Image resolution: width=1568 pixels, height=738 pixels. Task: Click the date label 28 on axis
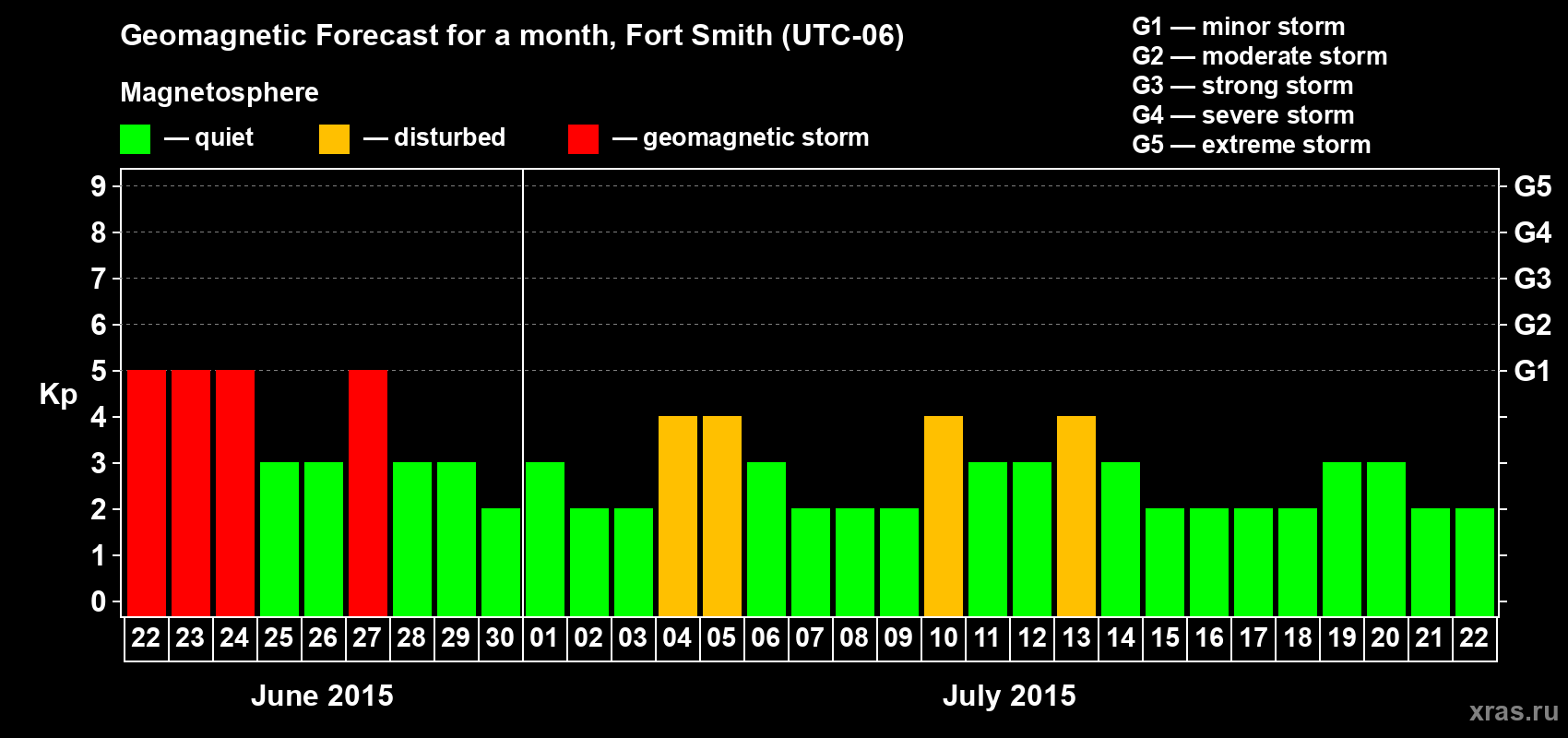coord(411,637)
